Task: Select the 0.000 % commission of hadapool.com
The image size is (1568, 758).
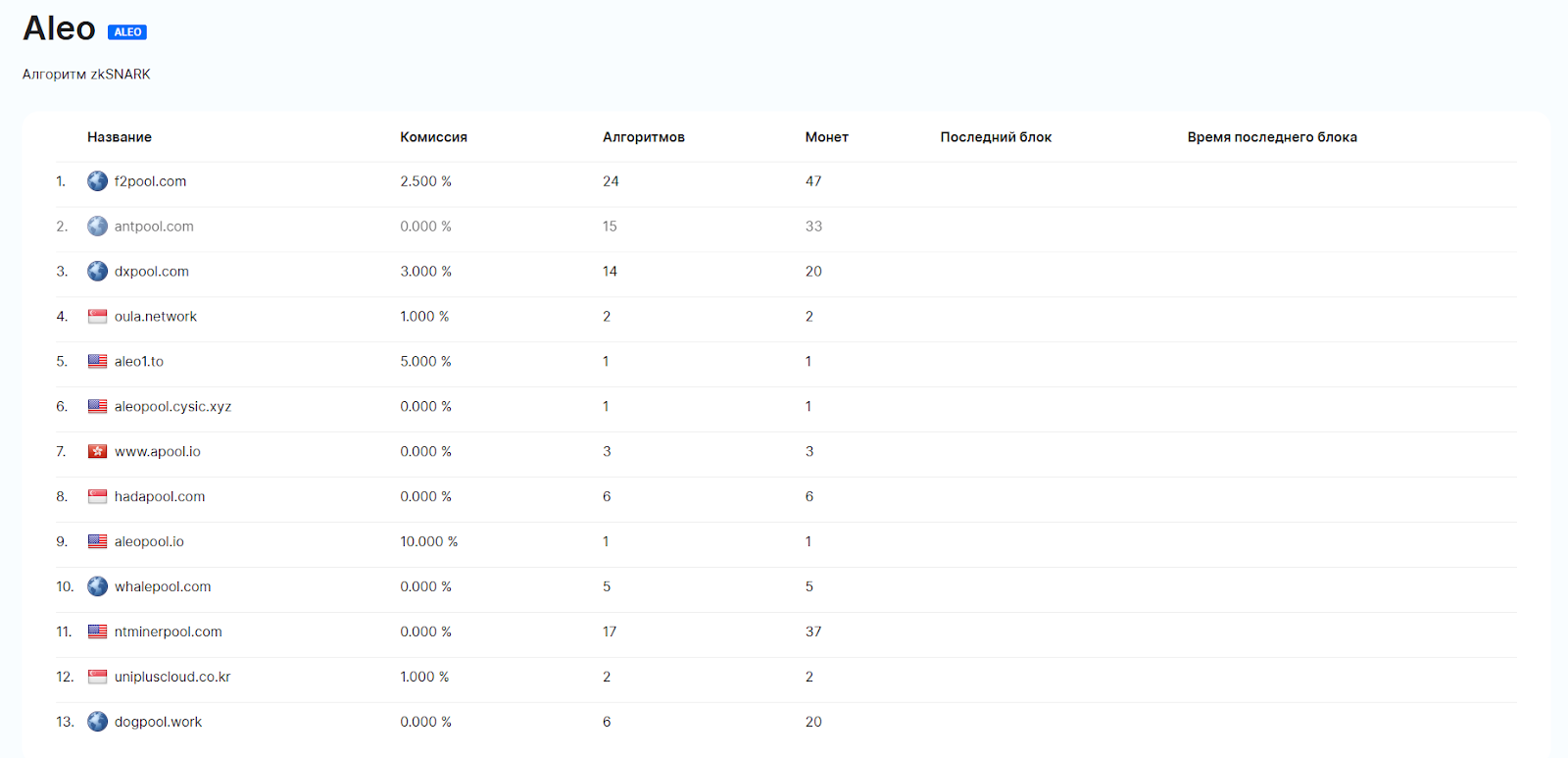Action: [x=425, y=497]
